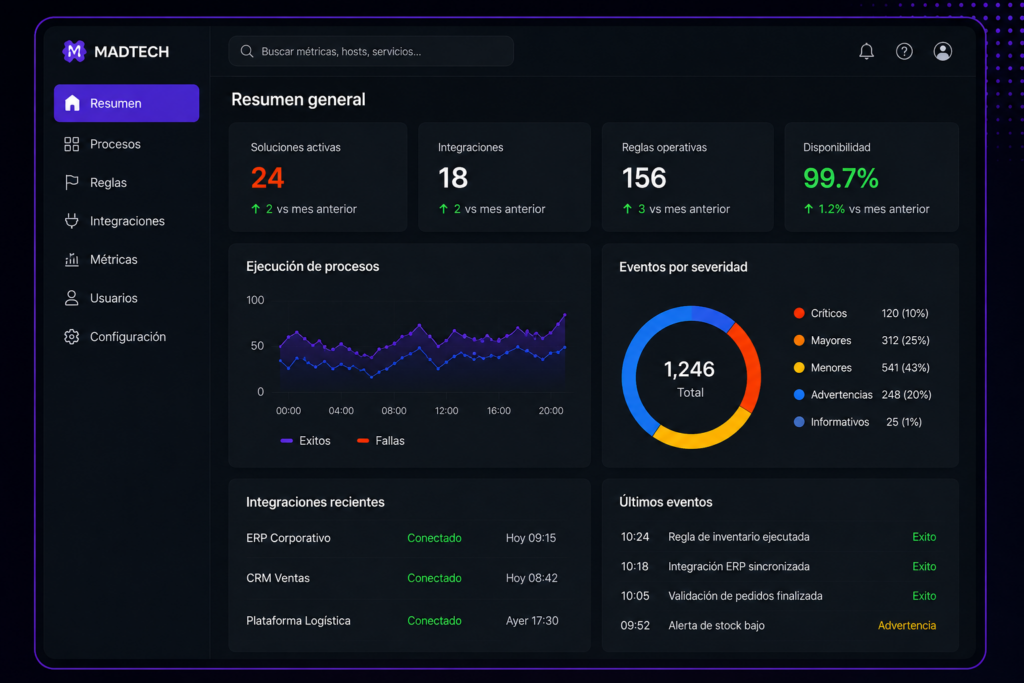Click the Advertencias blue legend dot
1024x683 pixels.
(x=799, y=394)
